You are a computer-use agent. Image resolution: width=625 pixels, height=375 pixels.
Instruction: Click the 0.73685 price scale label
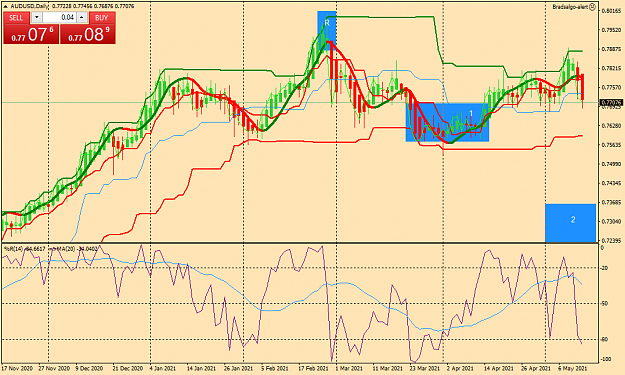pyautogui.click(x=612, y=202)
